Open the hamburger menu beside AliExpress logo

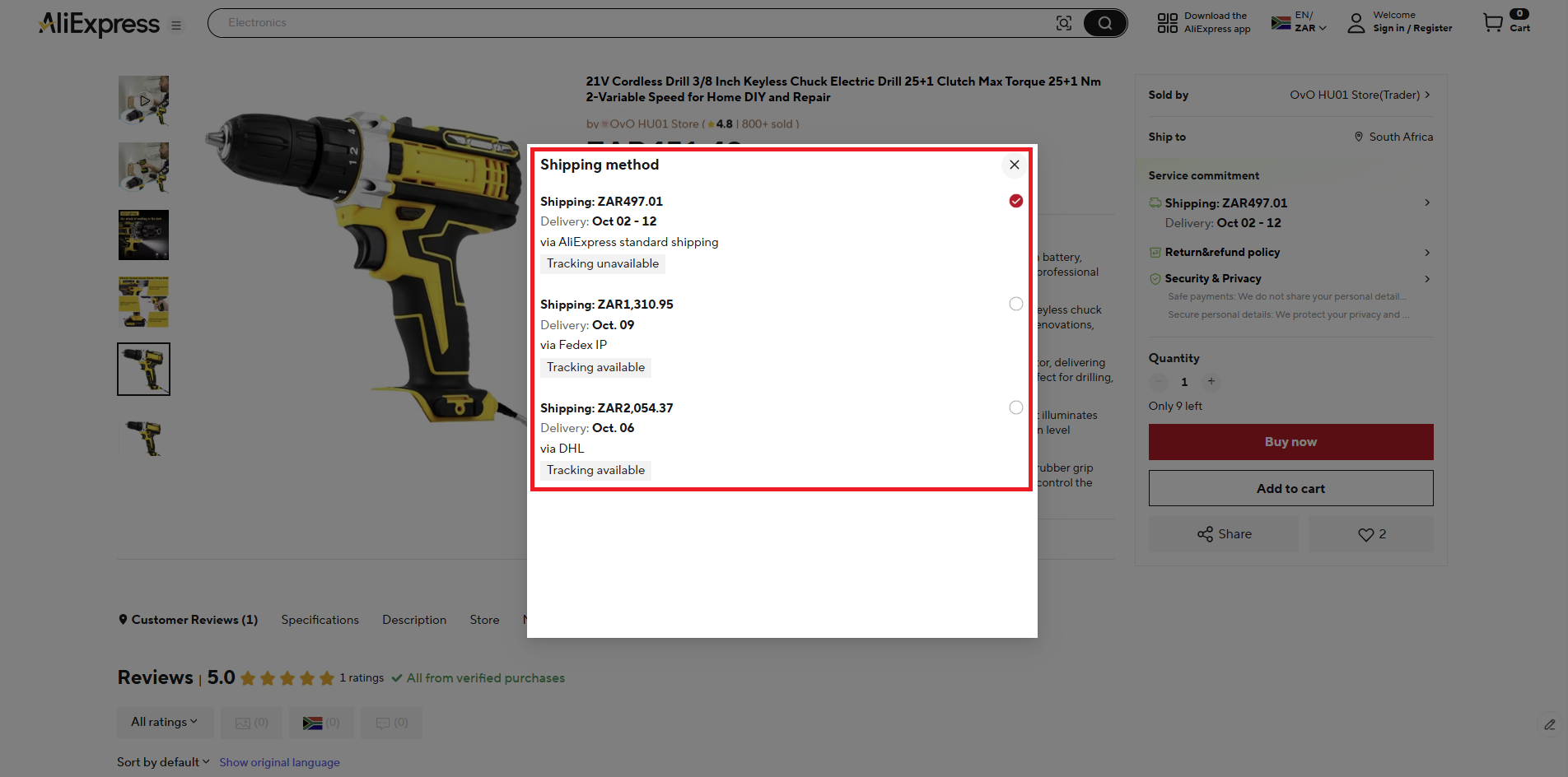click(x=175, y=25)
